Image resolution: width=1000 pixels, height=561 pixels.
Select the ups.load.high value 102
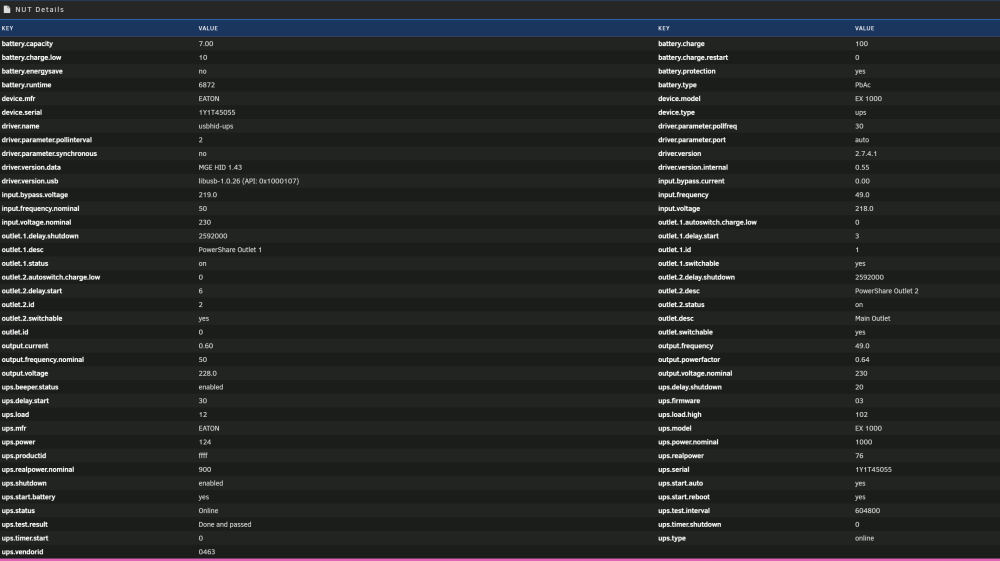click(x=862, y=414)
